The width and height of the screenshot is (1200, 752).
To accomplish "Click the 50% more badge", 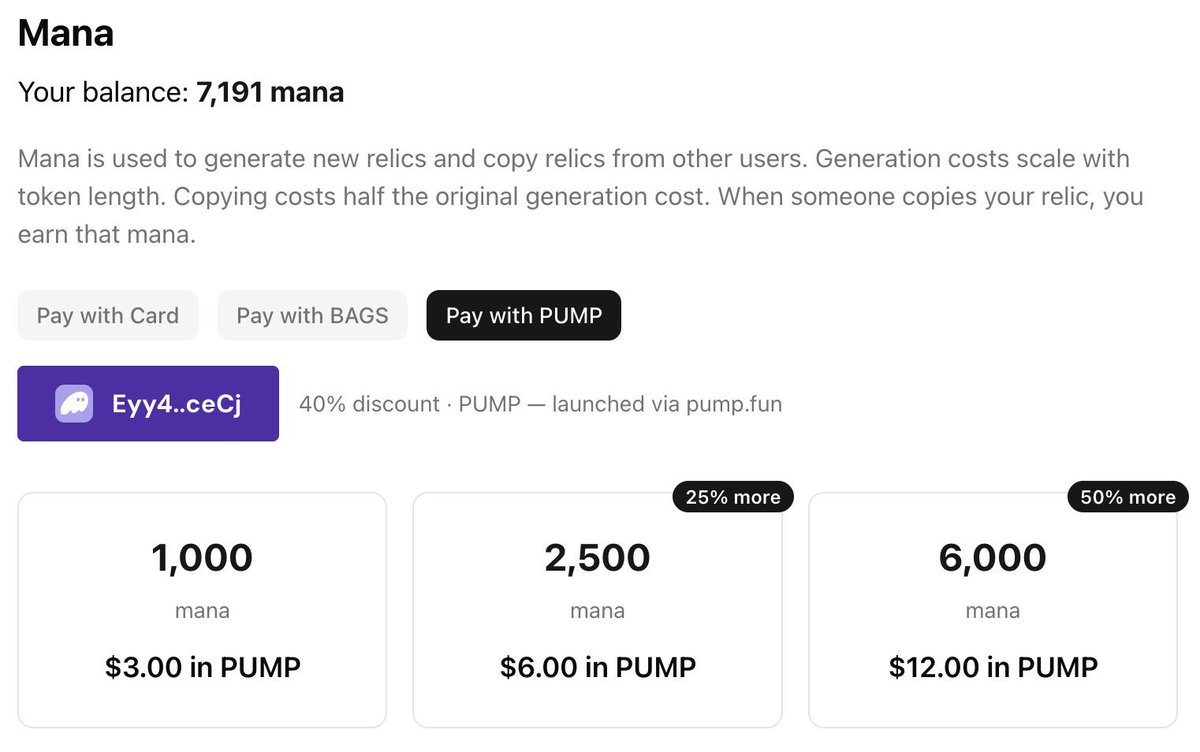I will [1128, 497].
